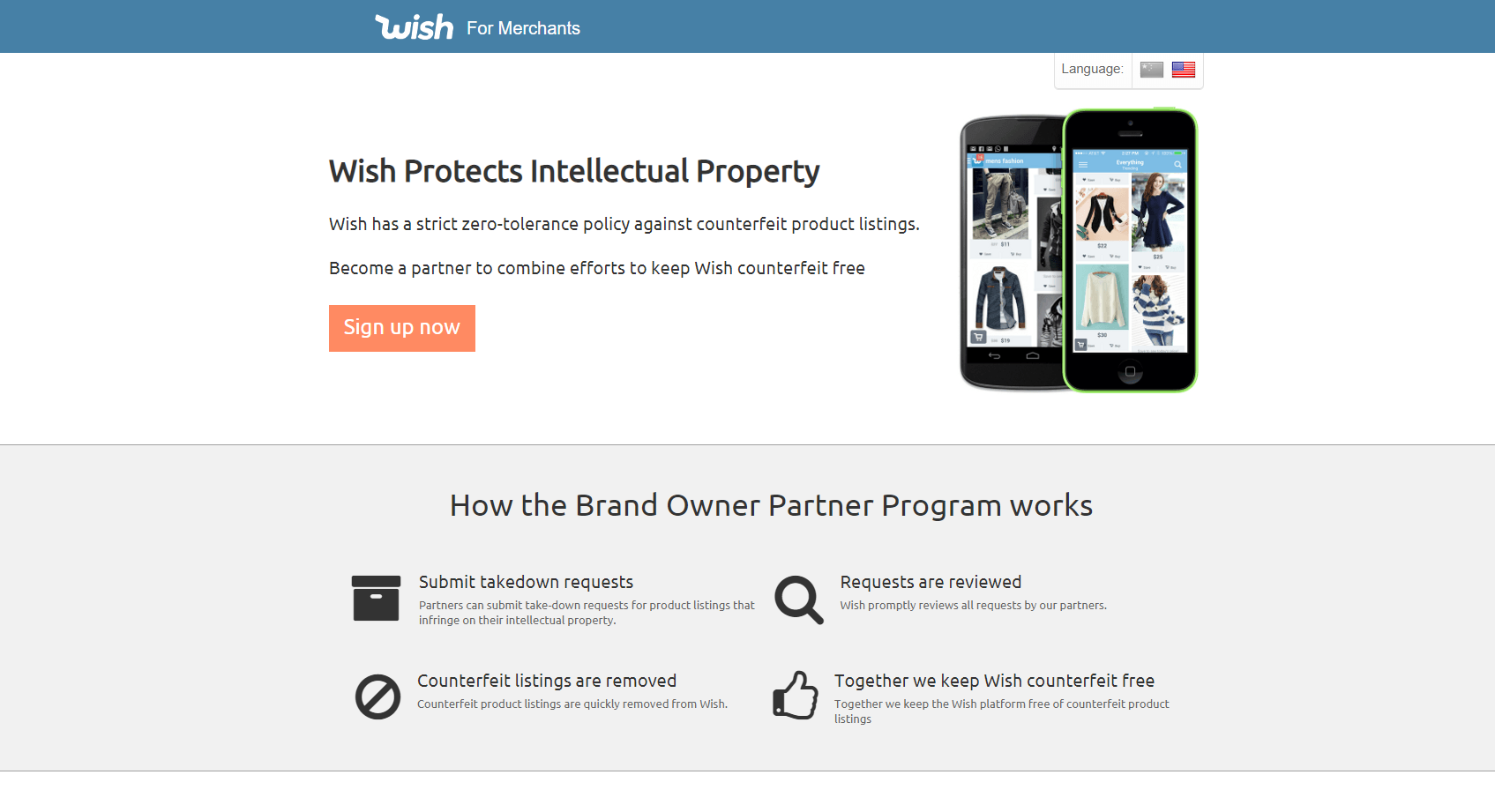Click the Wish Protects Intellectual Property title

click(574, 171)
